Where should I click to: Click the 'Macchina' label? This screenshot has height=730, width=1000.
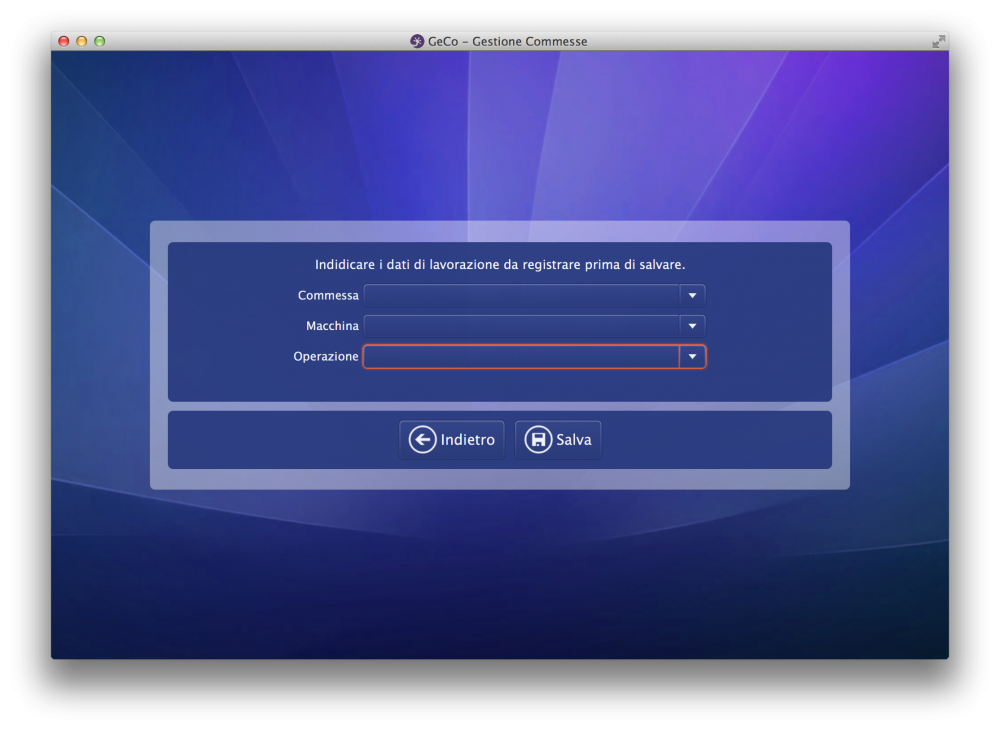(332, 326)
